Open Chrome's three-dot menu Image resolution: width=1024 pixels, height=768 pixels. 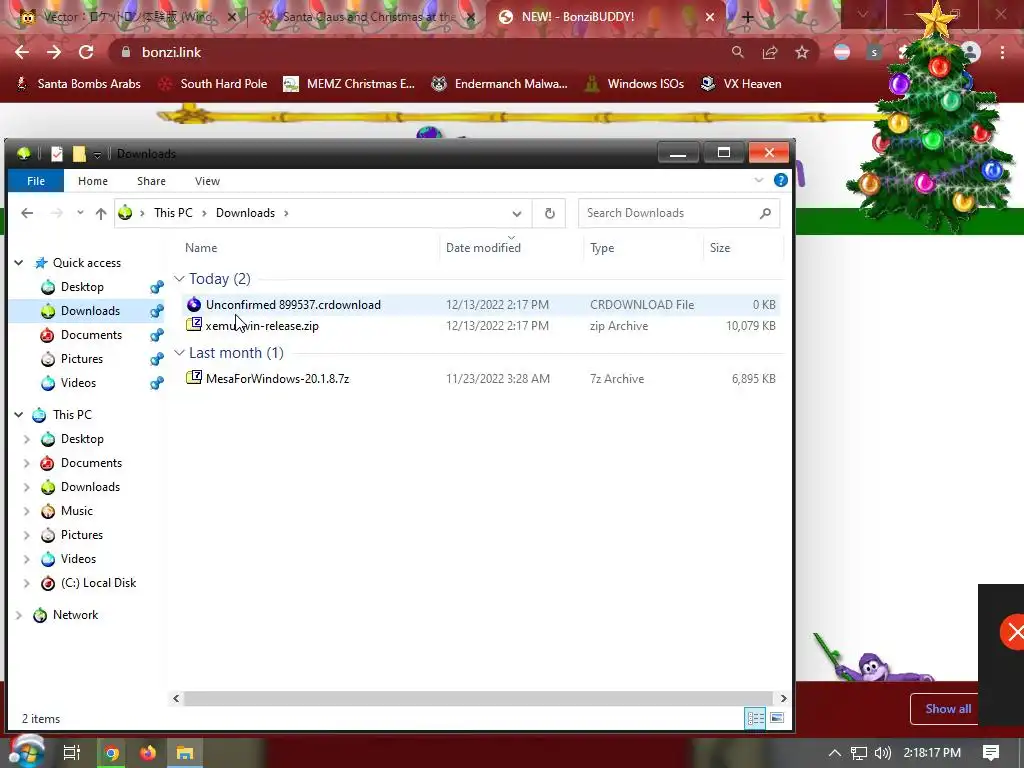(1002, 52)
